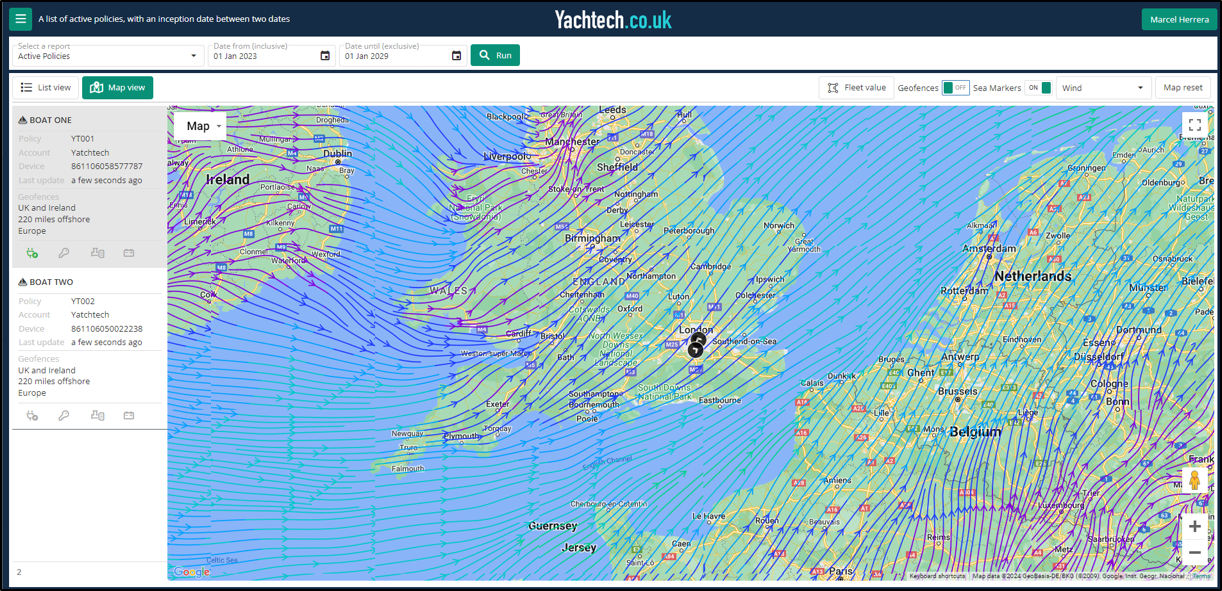Zoom in on the map
The width and height of the screenshot is (1222, 591).
pyautogui.click(x=1194, y=526)
